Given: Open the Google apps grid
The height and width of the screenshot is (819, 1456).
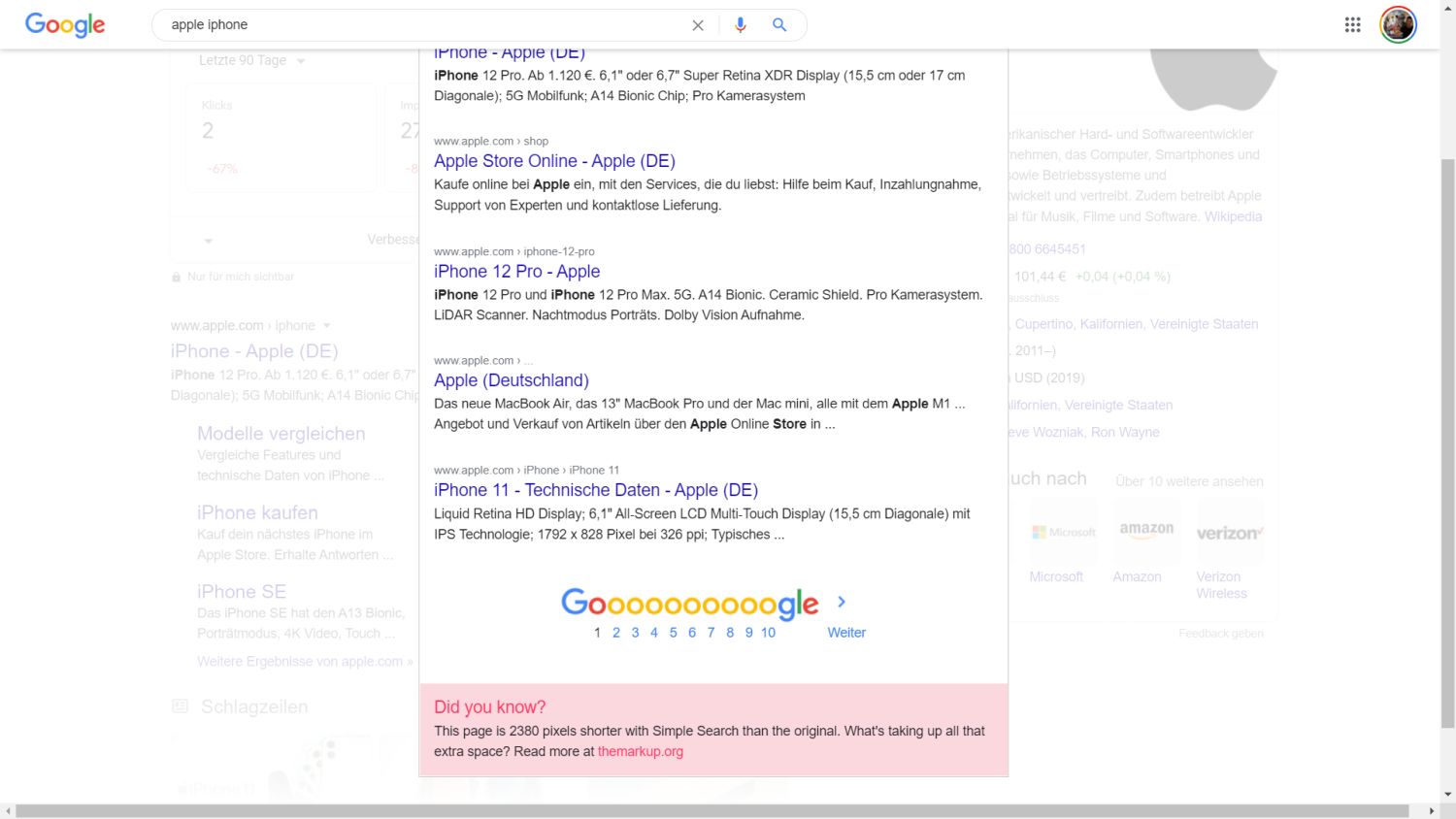Looking at the screenshot, I should coord(1352,25).
